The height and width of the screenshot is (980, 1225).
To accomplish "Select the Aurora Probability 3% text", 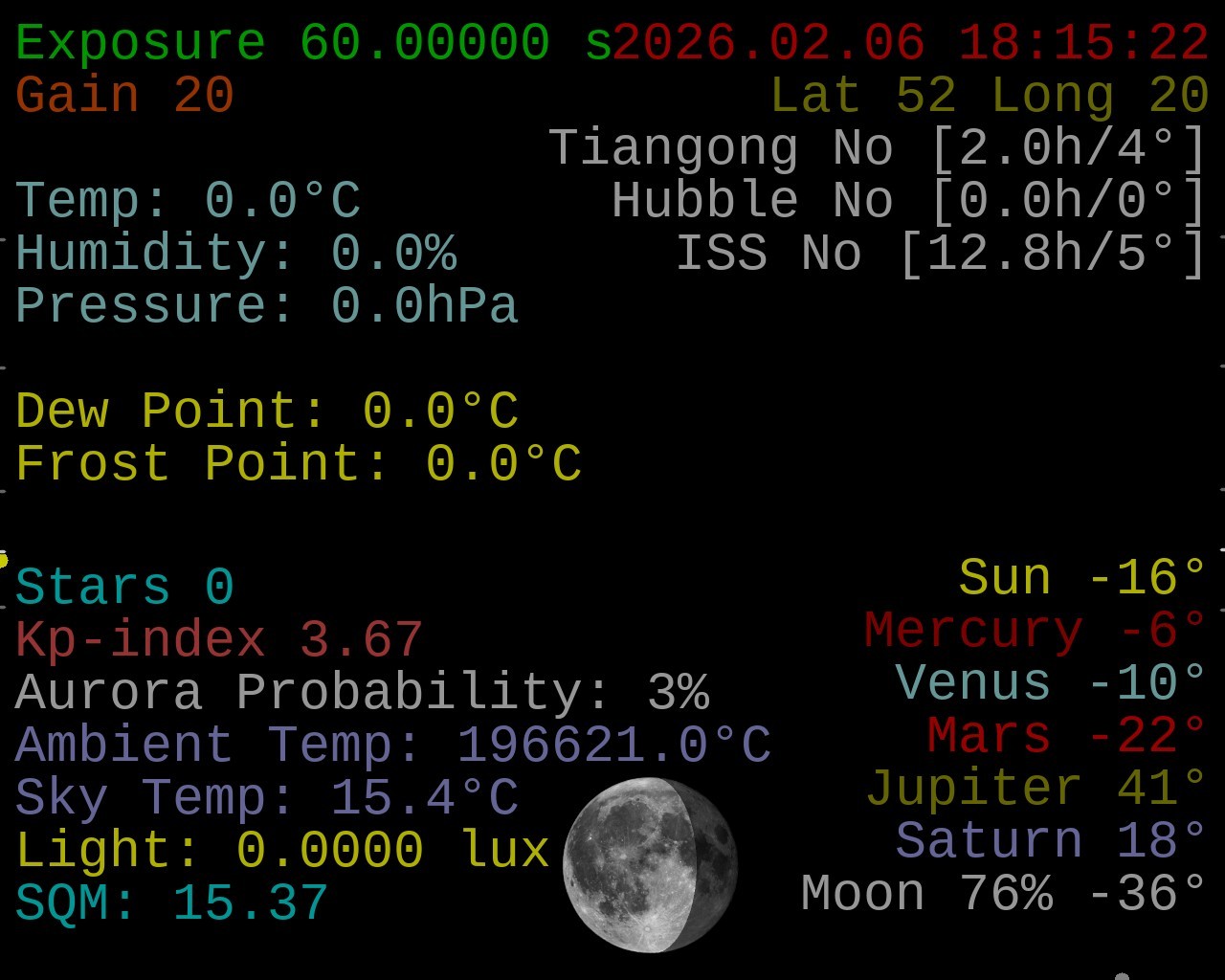I will tap(362, 693).
